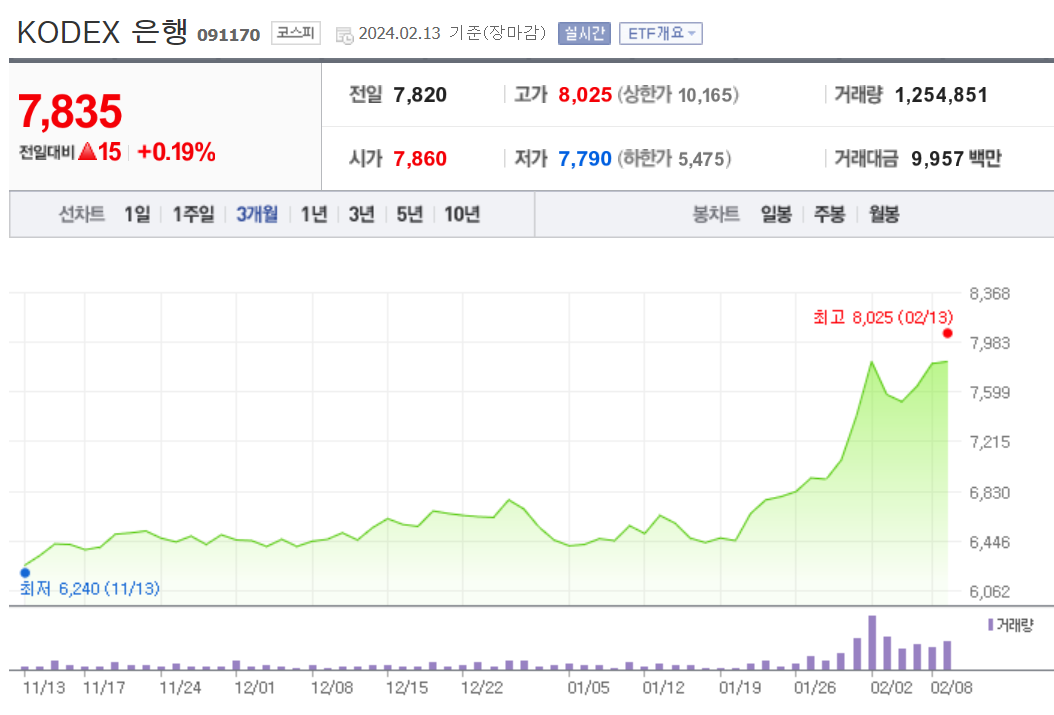Click the 거래량 volume legend swatch
1054x715 pixels.
tap(990, 625)
